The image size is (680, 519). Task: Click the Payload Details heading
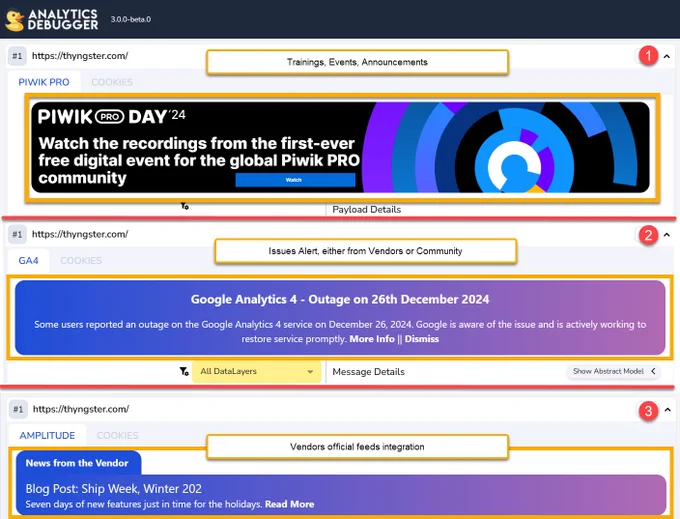pyautogui.click(x=366, y=209)
